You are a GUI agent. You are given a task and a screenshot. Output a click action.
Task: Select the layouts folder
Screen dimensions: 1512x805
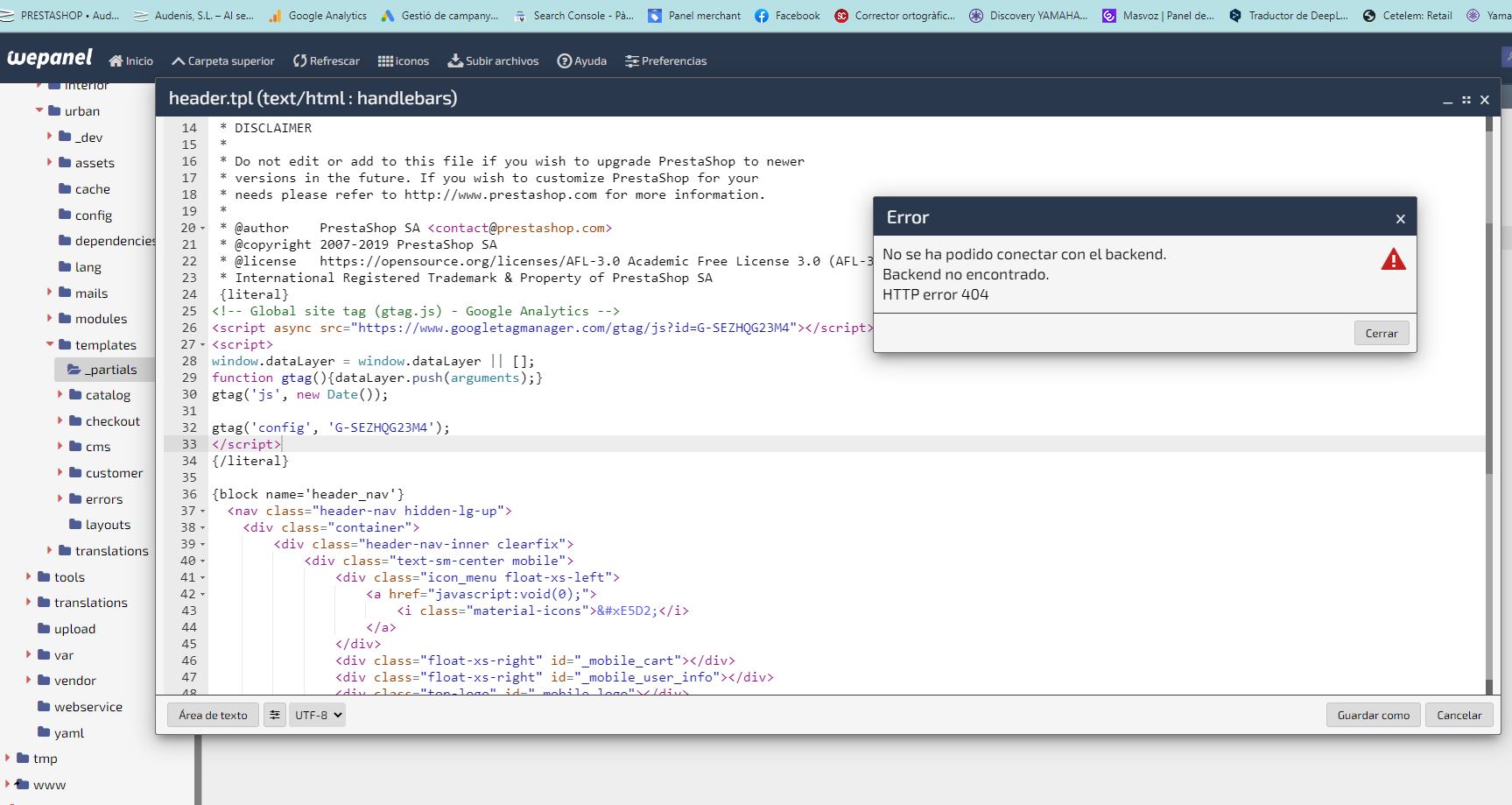100,525
